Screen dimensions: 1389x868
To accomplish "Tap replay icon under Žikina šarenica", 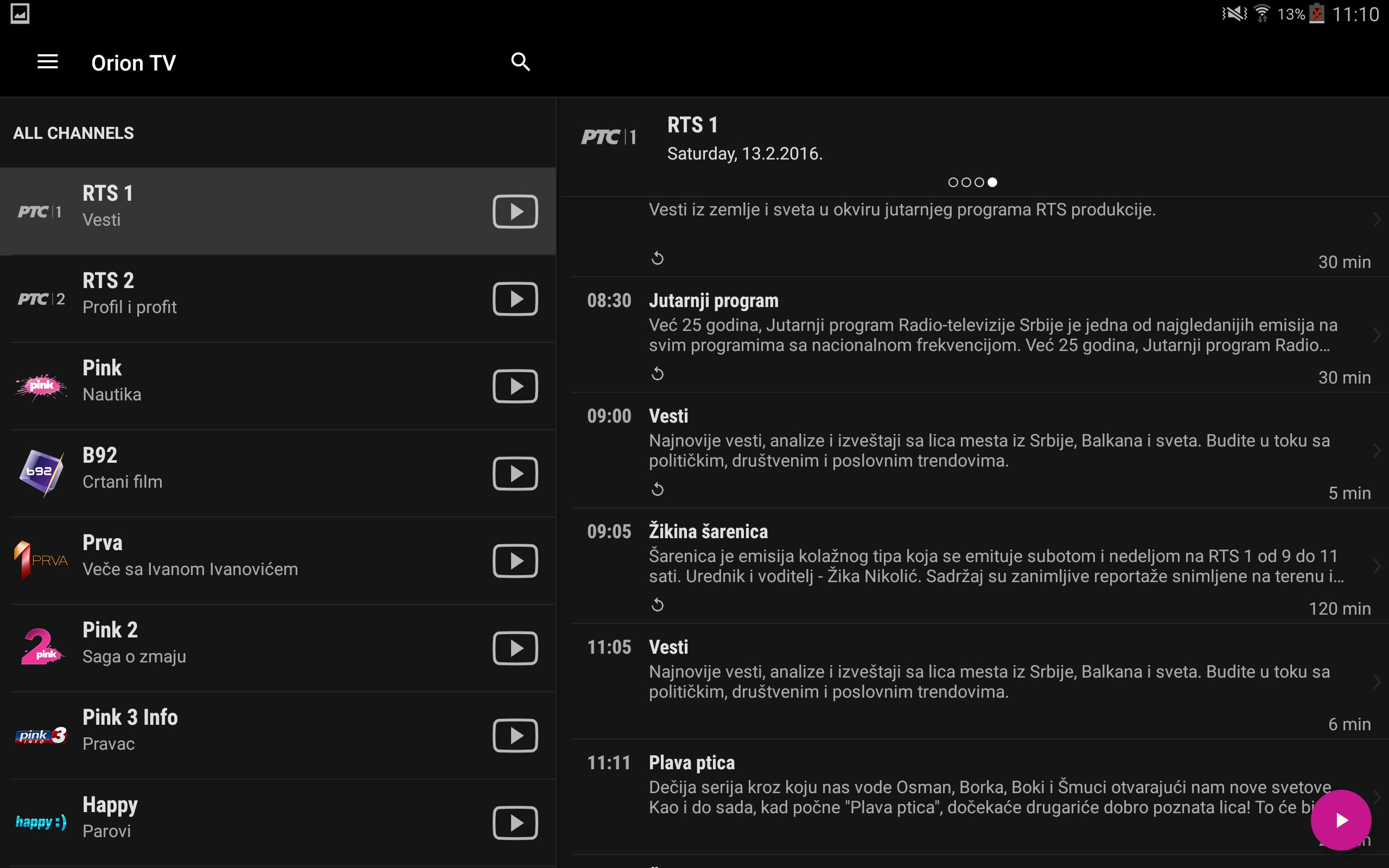I will pos(658,605).
